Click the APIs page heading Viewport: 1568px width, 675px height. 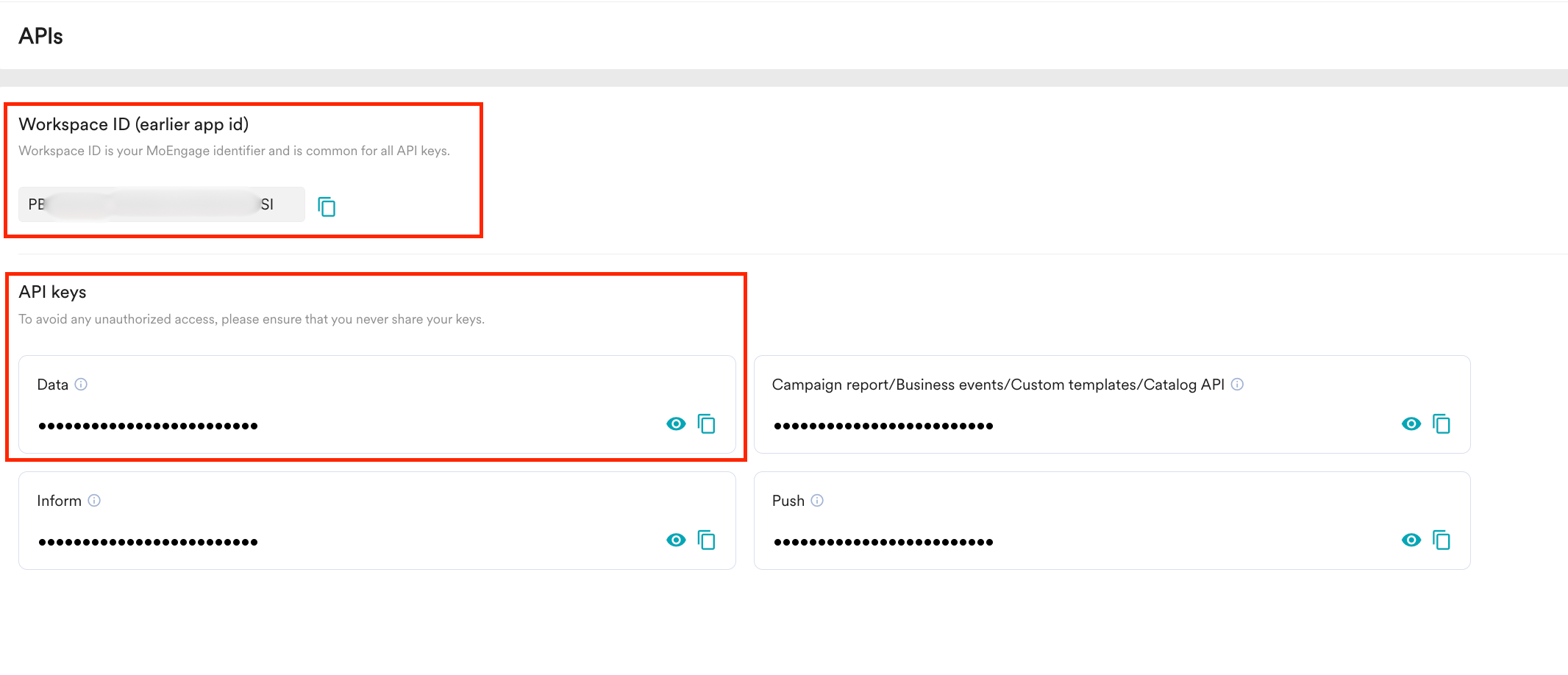pyautogui.click(x=40, y=36)
